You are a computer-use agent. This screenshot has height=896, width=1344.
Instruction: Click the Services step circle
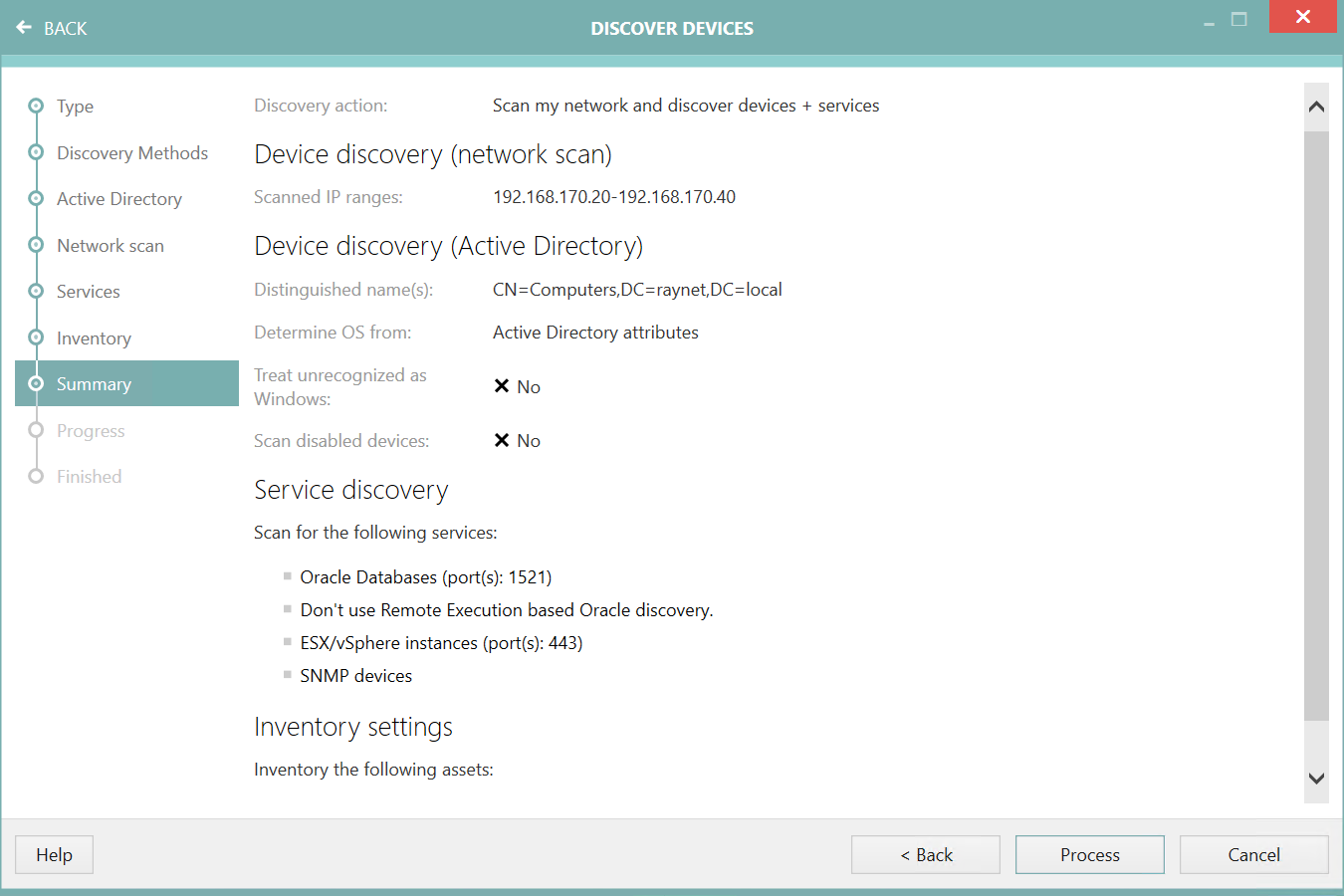click(35, 291)
